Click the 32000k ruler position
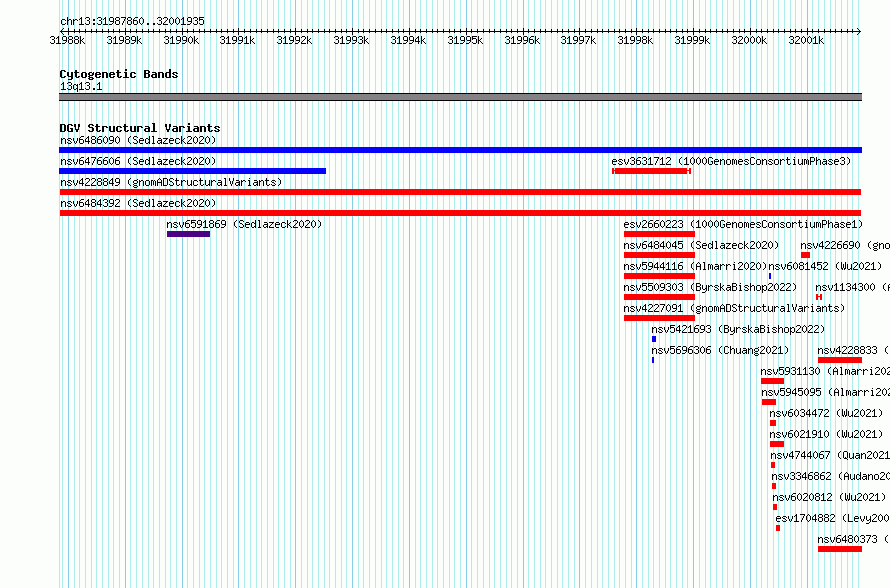Image resolution: width=890 pixels, height=588 pixels. pos(749,40)
